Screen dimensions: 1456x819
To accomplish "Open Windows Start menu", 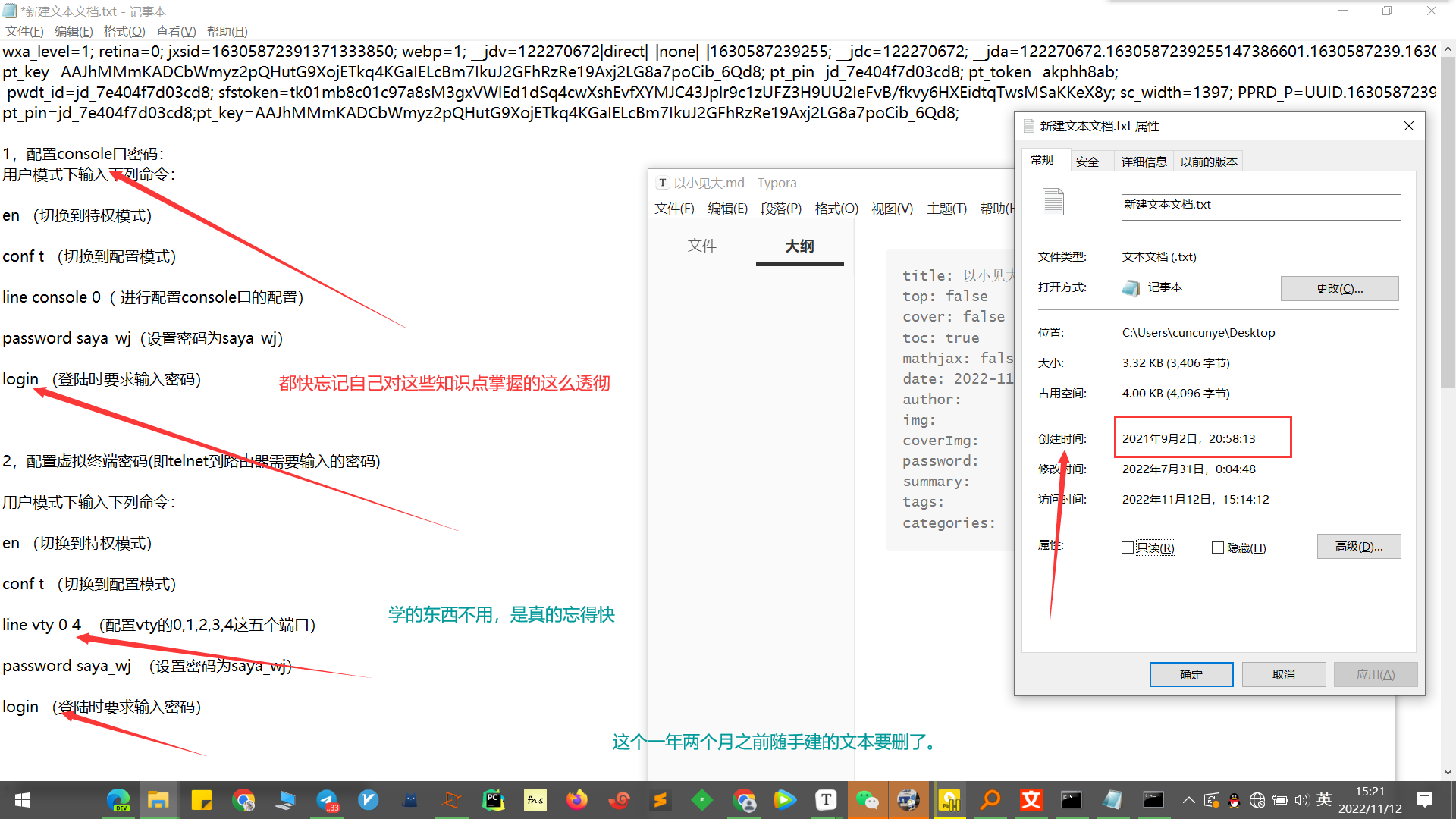I will [23, 800].
